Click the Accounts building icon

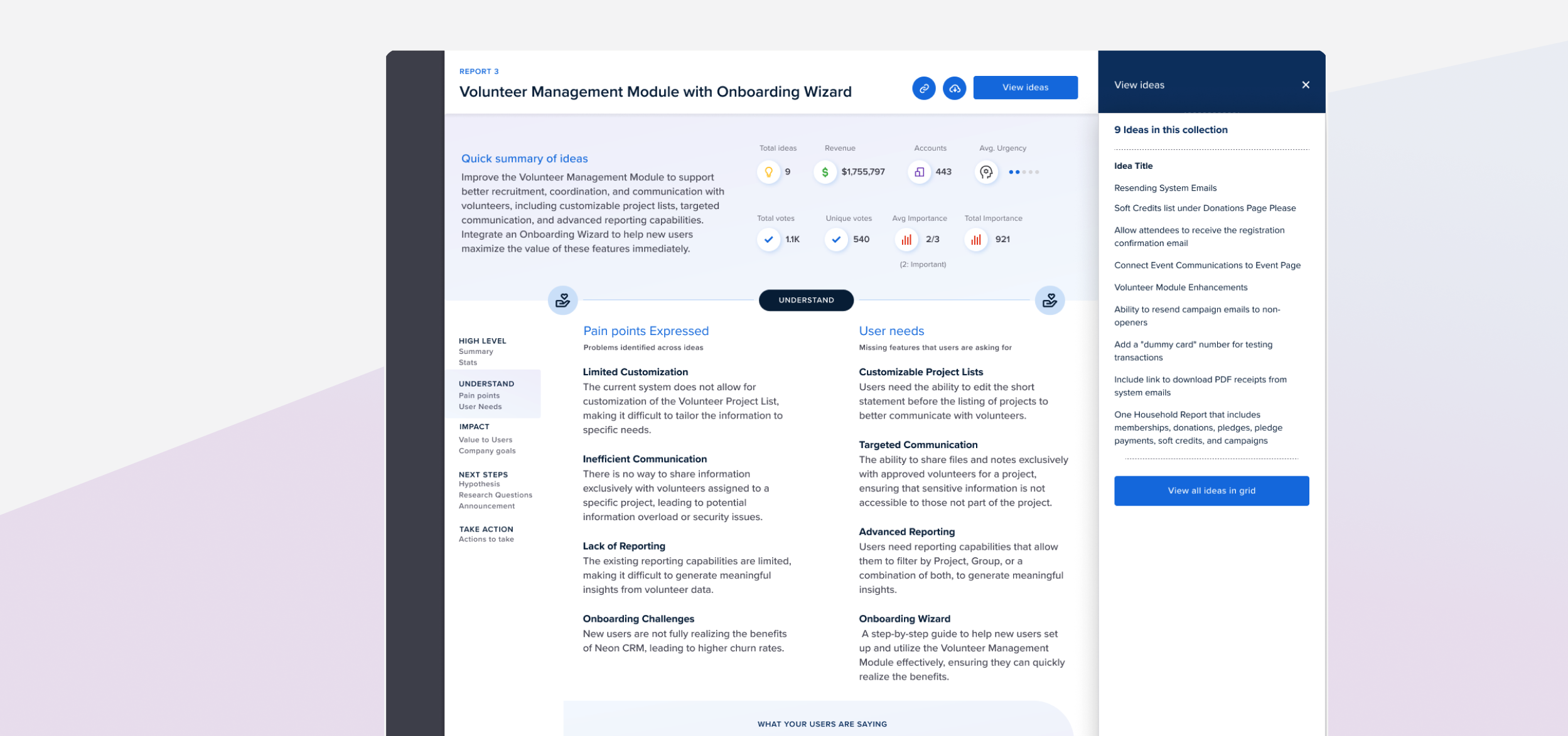pyautogui.click(x=919, y=171)
